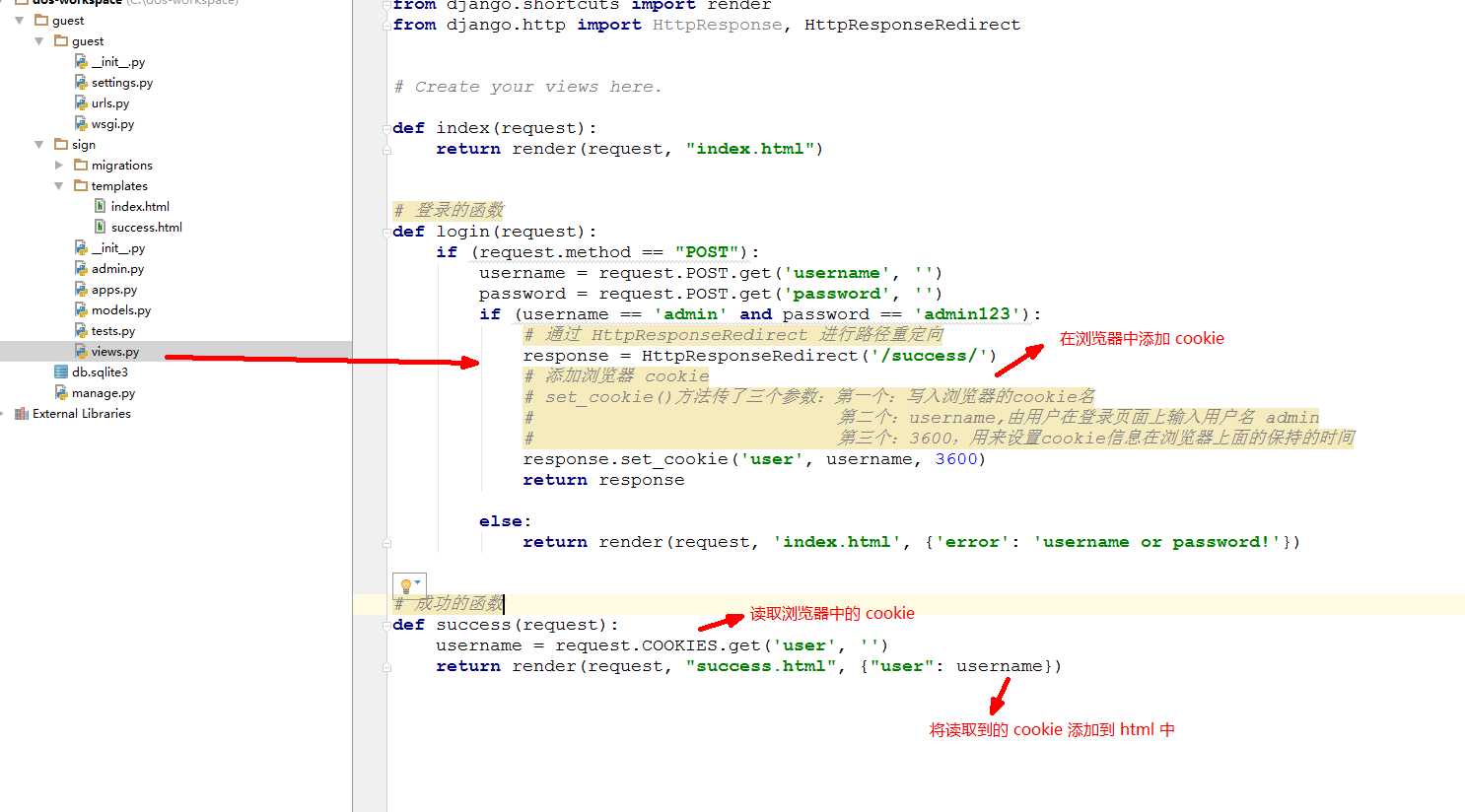Click the "POST" string in the if statement
The width and height of the screenshot is (1465, 812).
[707, 252]
